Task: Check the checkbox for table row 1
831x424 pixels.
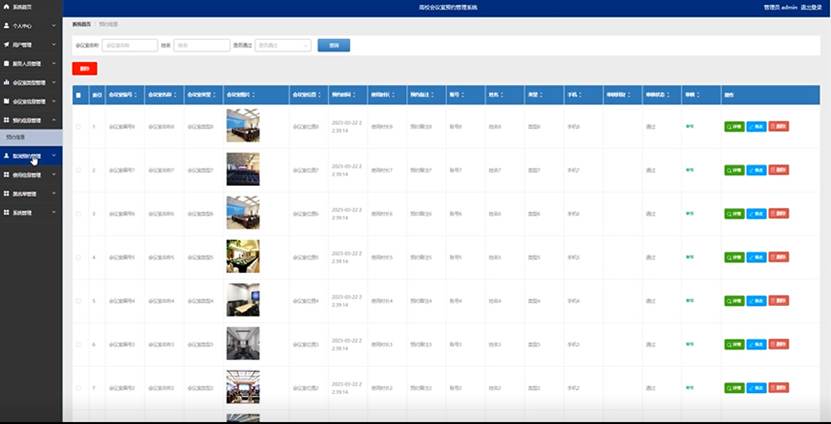Action: tap(78, 127)
